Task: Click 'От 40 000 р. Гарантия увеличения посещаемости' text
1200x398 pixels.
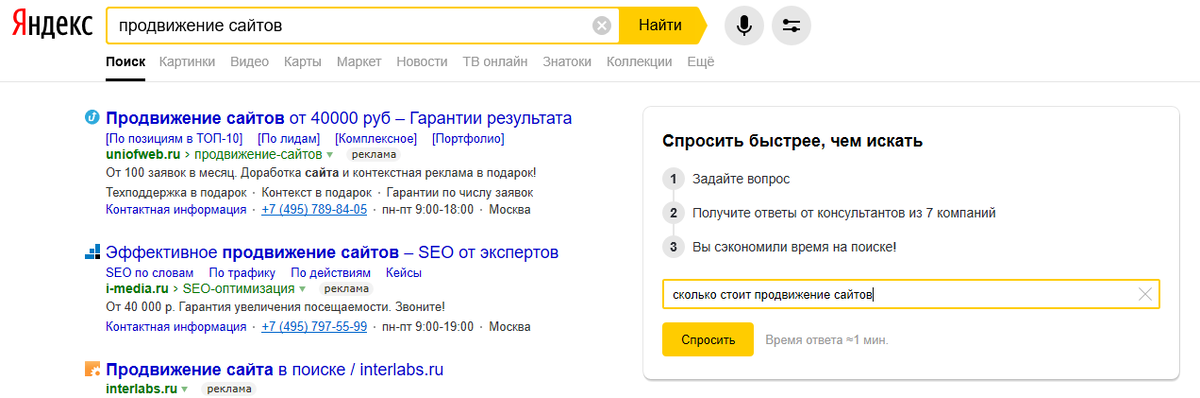Action: (275, 307)
